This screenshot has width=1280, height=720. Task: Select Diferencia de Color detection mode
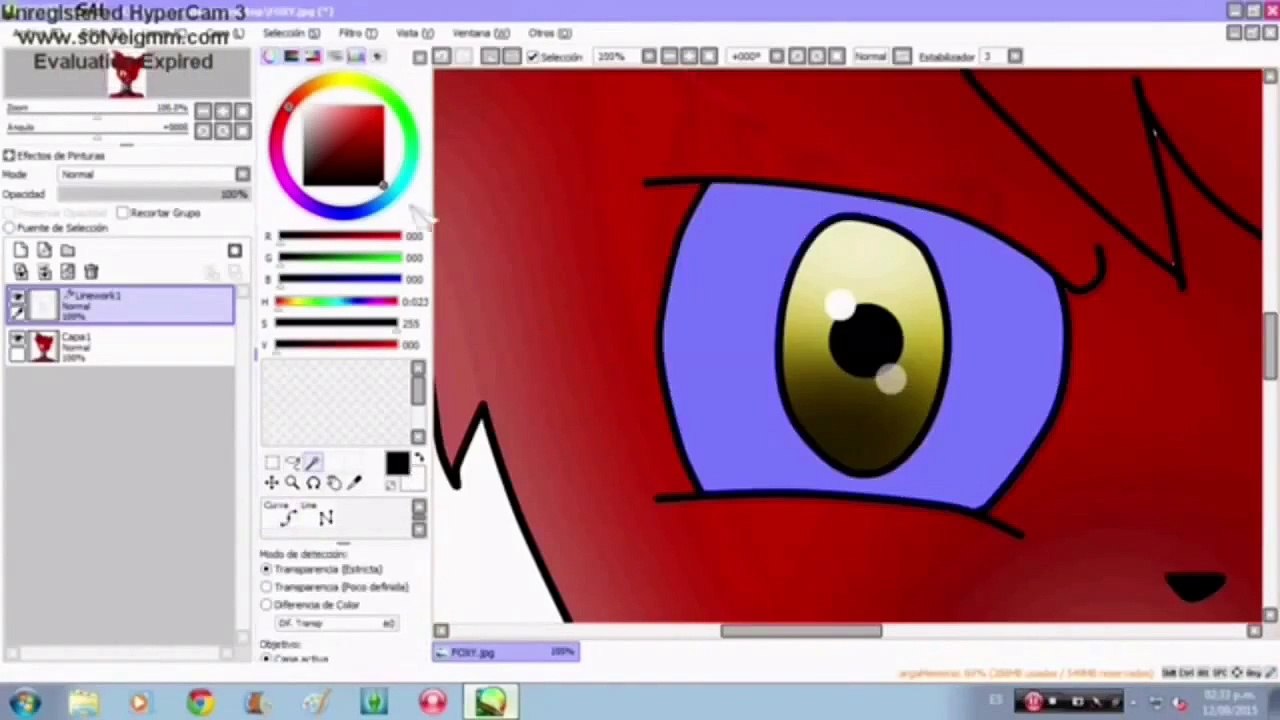point(266,605)
